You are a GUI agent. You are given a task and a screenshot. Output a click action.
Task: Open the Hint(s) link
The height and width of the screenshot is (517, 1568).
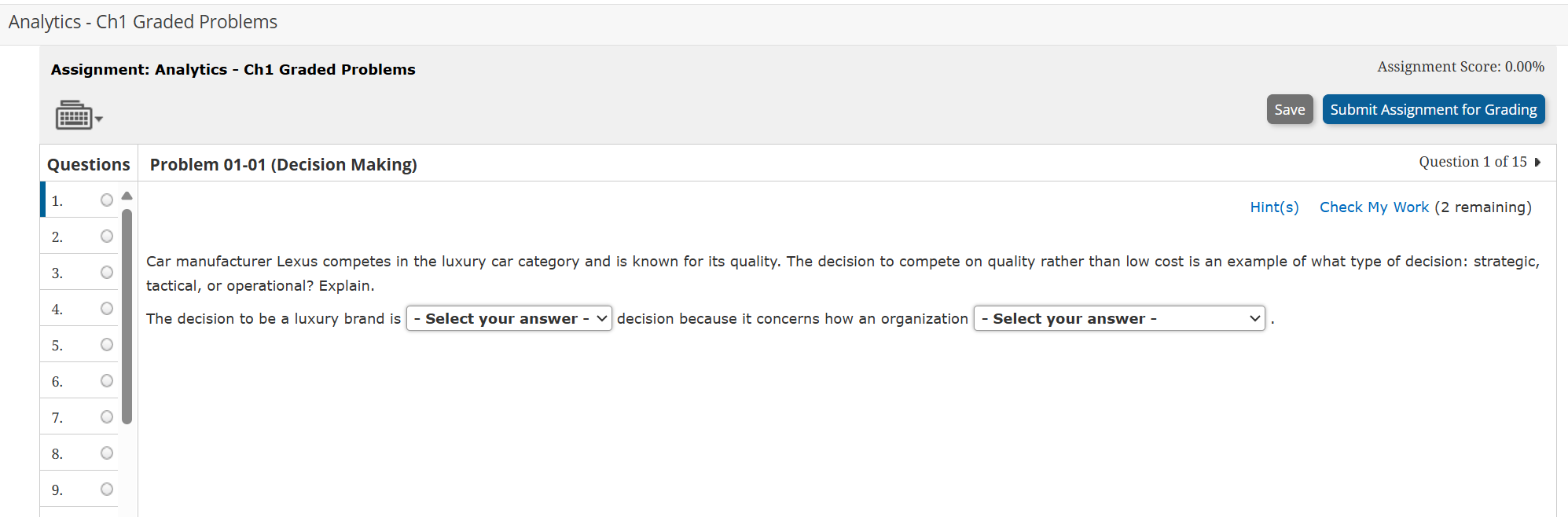coord(1274,207)
